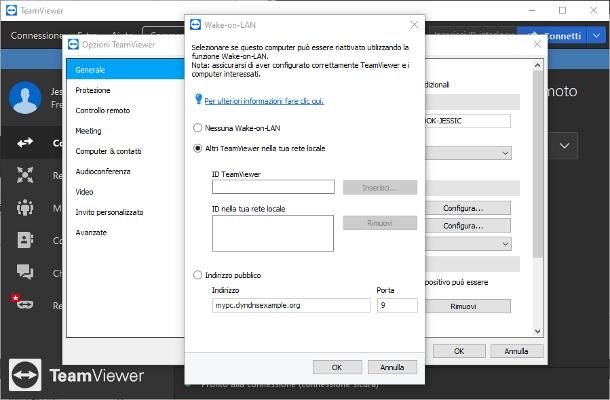This screenshot has height=400, width=610.
Task: Click the first Configura button in options
Action: click(x=468, y=208)
